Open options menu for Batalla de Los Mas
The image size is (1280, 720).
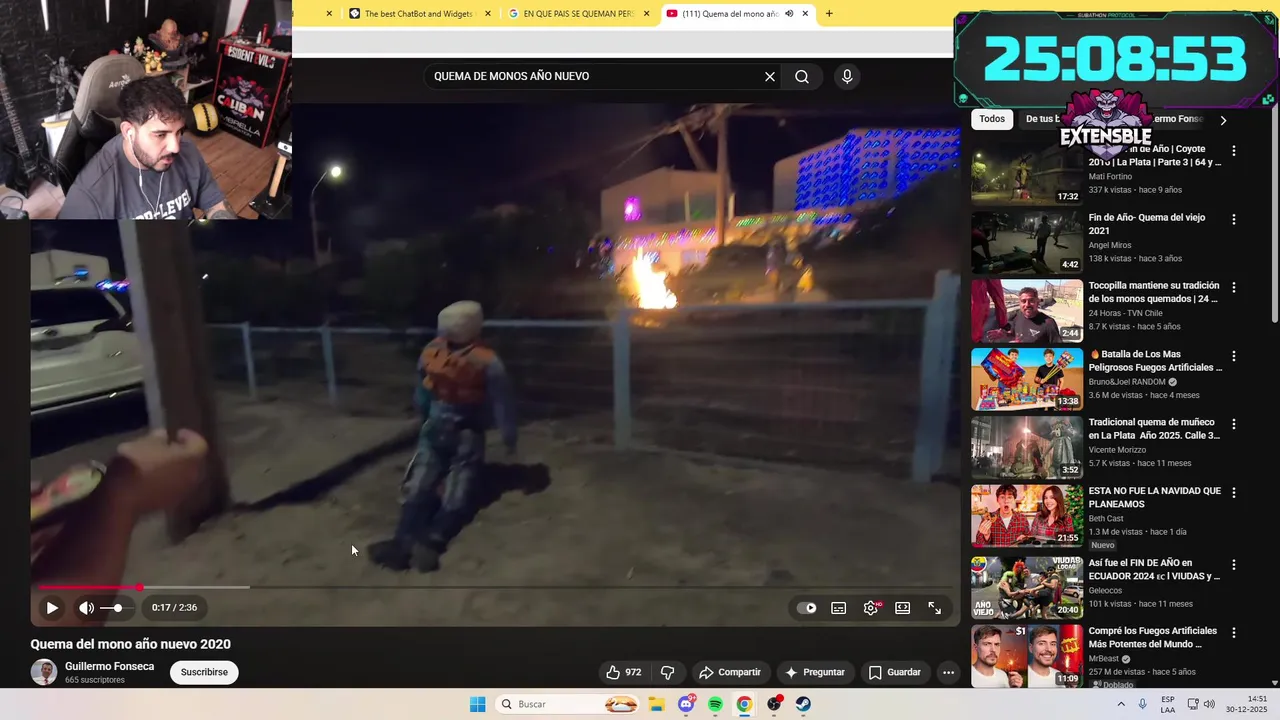click(1234, 355)
